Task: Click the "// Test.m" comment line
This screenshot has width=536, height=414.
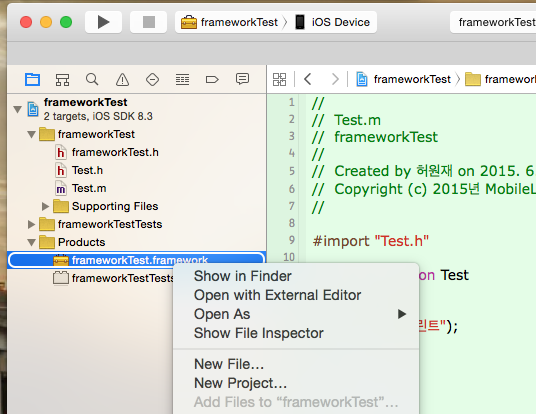Action: 346,120
